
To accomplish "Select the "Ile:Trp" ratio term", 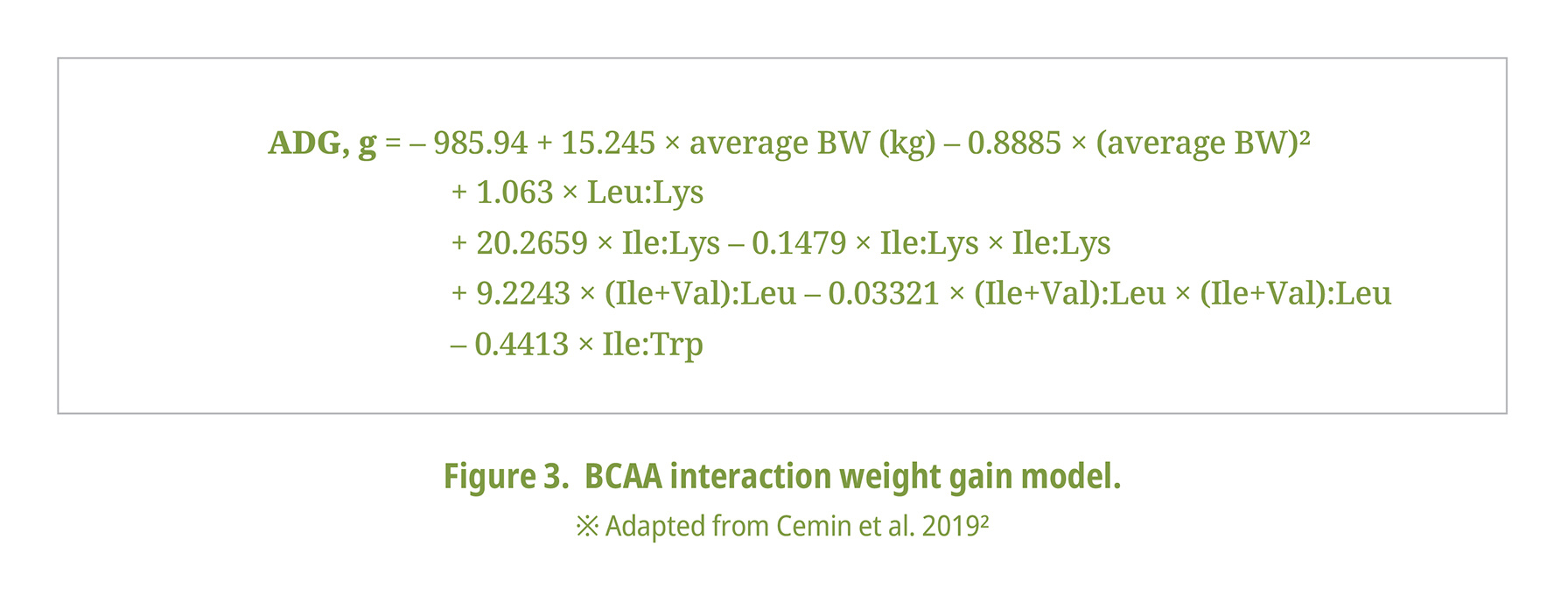I will pos(653,344).
